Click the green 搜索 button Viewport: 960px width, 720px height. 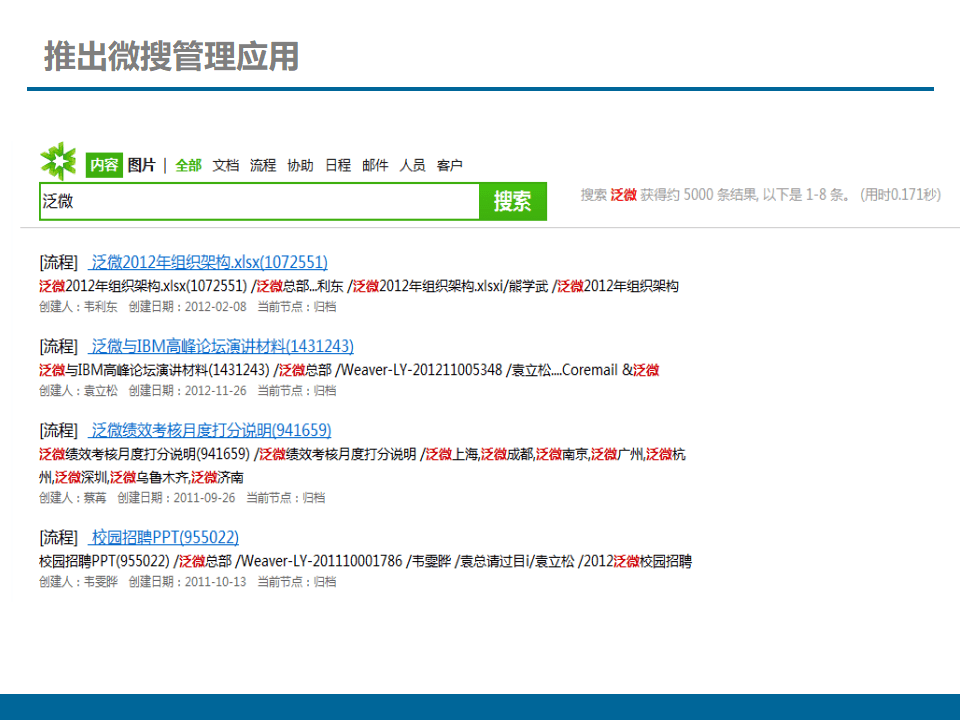coord(512,201)
